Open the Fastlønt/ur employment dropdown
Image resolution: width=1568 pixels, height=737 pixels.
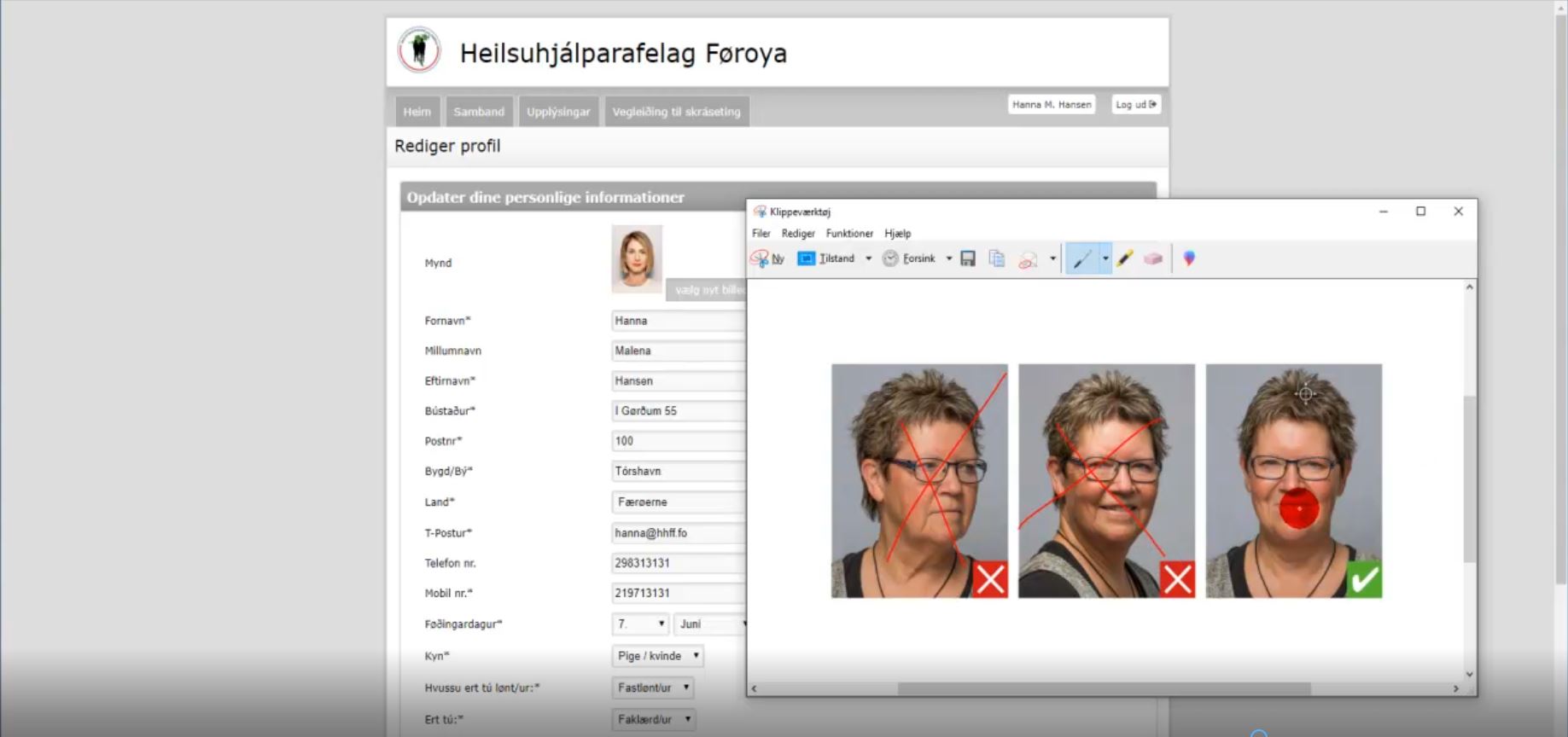coord(653,688)
